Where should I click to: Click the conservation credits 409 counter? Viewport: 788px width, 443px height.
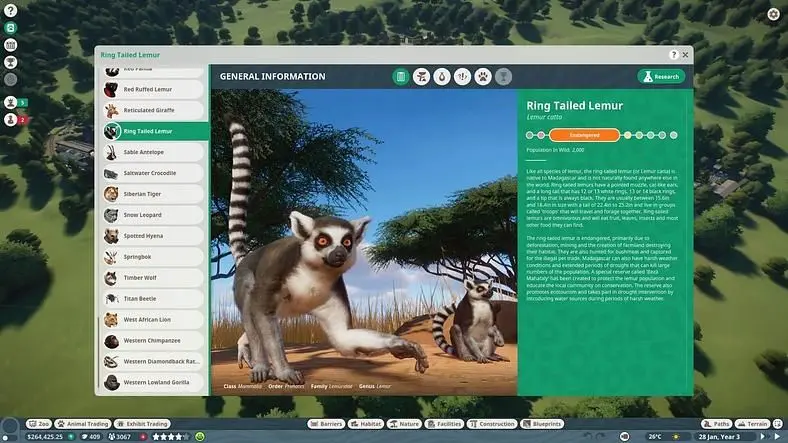[x=91, y=437]
